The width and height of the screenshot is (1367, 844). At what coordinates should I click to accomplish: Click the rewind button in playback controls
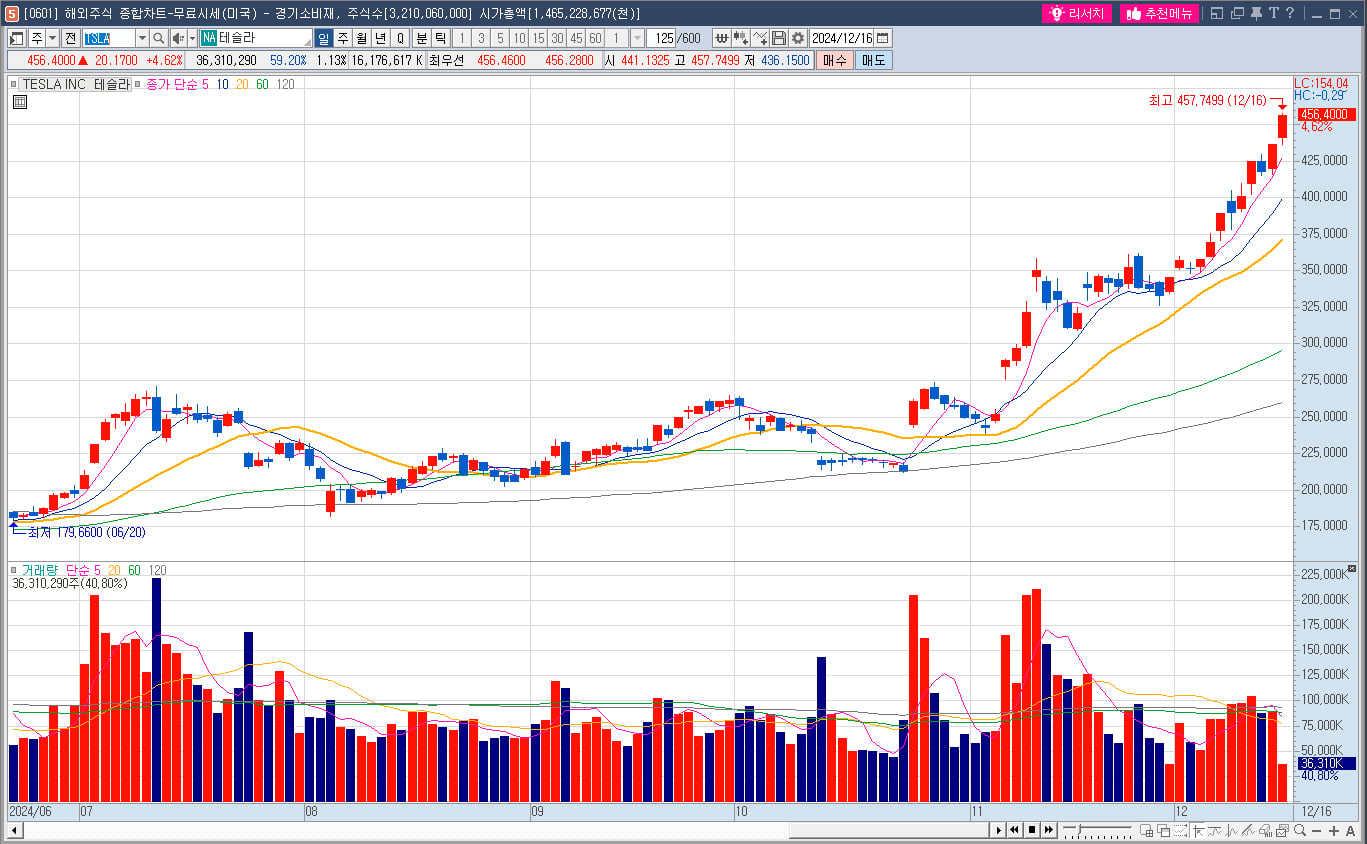pos(1014,830)
